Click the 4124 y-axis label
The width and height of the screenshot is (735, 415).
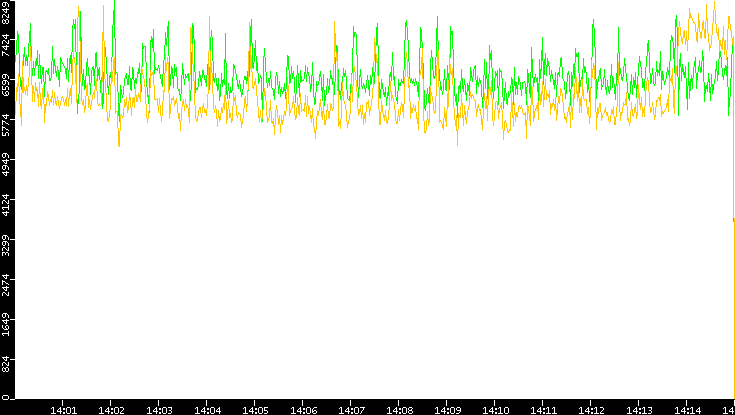pos(7,206)
